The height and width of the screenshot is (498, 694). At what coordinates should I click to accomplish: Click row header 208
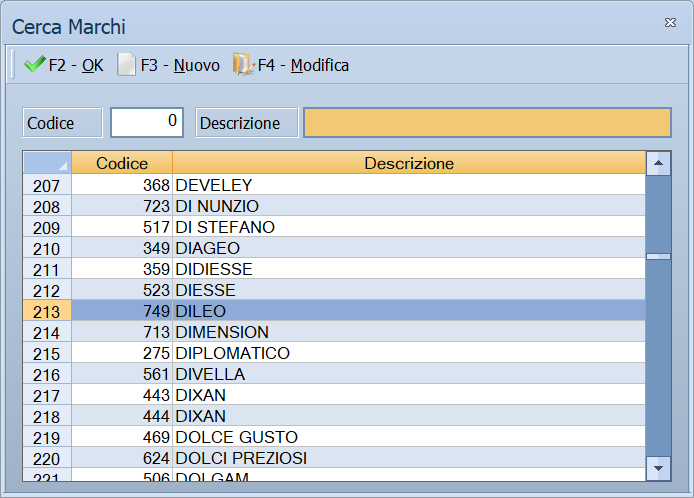tap(47, 206)
